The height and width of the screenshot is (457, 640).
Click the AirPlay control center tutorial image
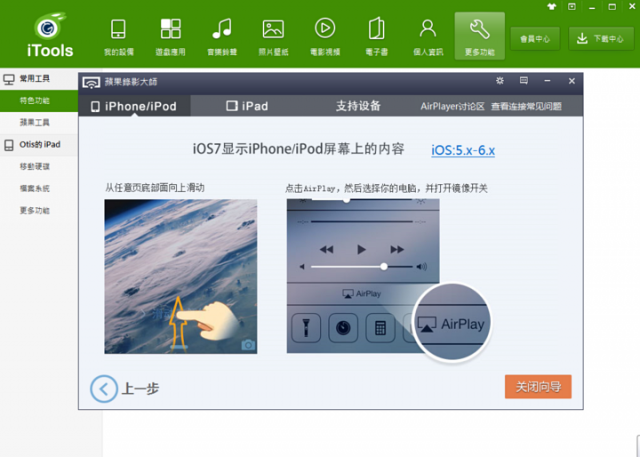pos(363,276)
